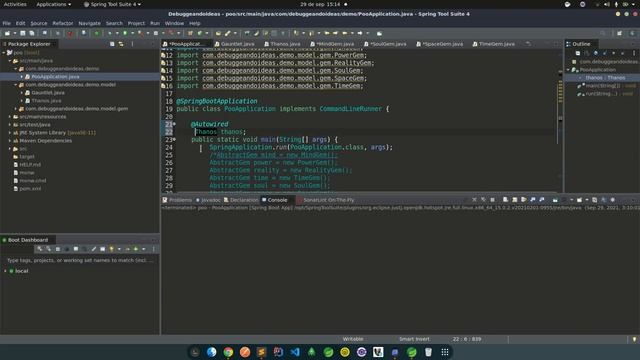The height and width of the screenshot is (360, 640).
Task: Select PooApplication.java in Package Explorer
Action: coord(55,76)
